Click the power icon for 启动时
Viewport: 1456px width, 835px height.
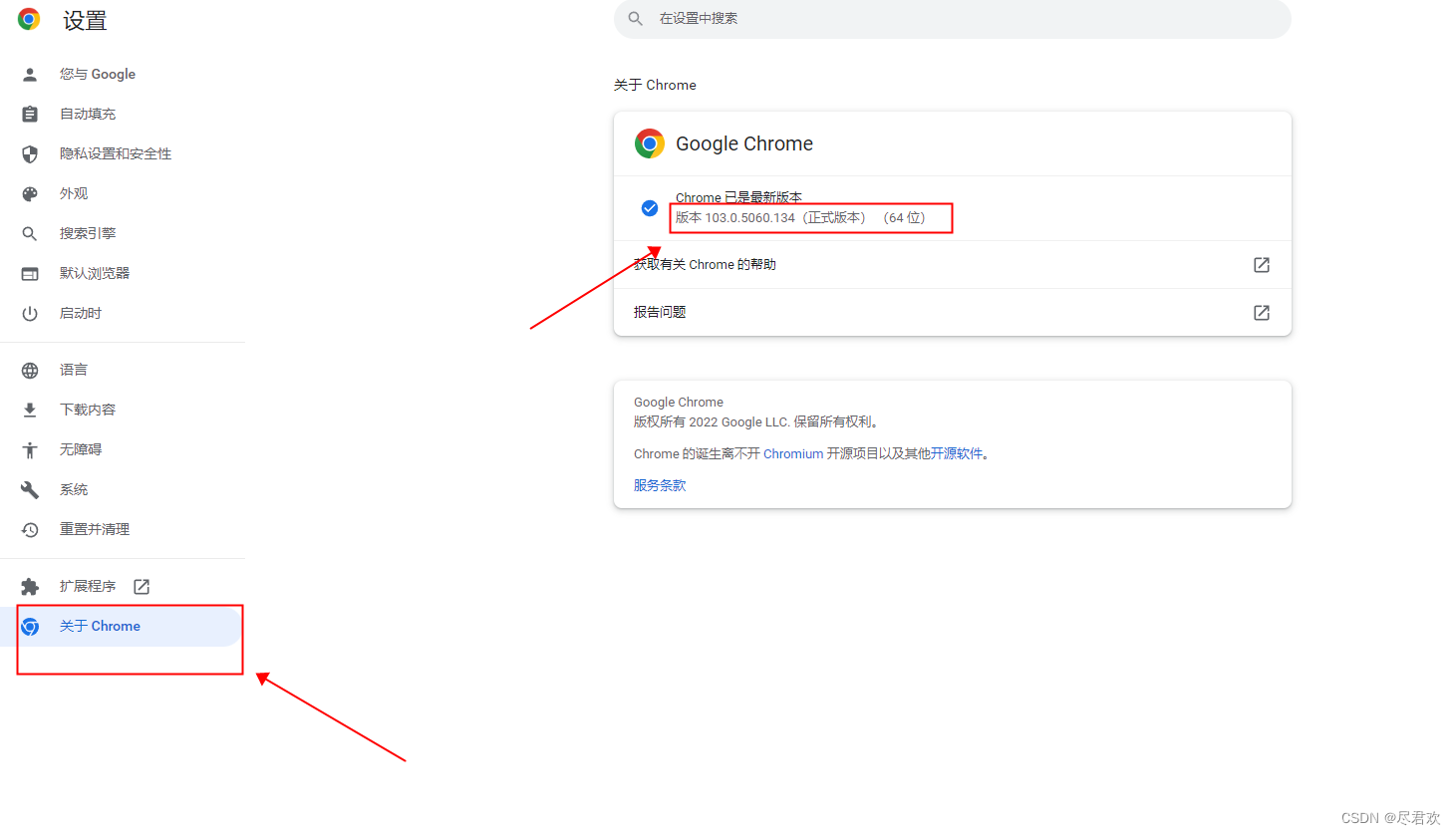30,314
